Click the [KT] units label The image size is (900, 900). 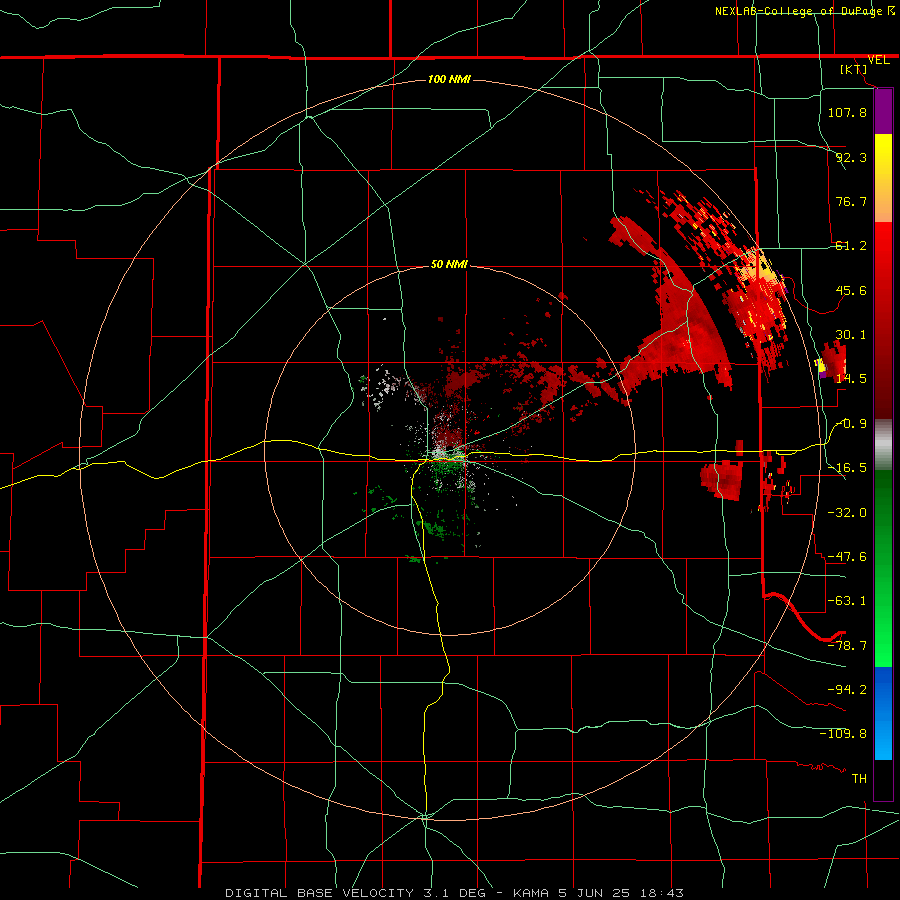click(854, 69)
